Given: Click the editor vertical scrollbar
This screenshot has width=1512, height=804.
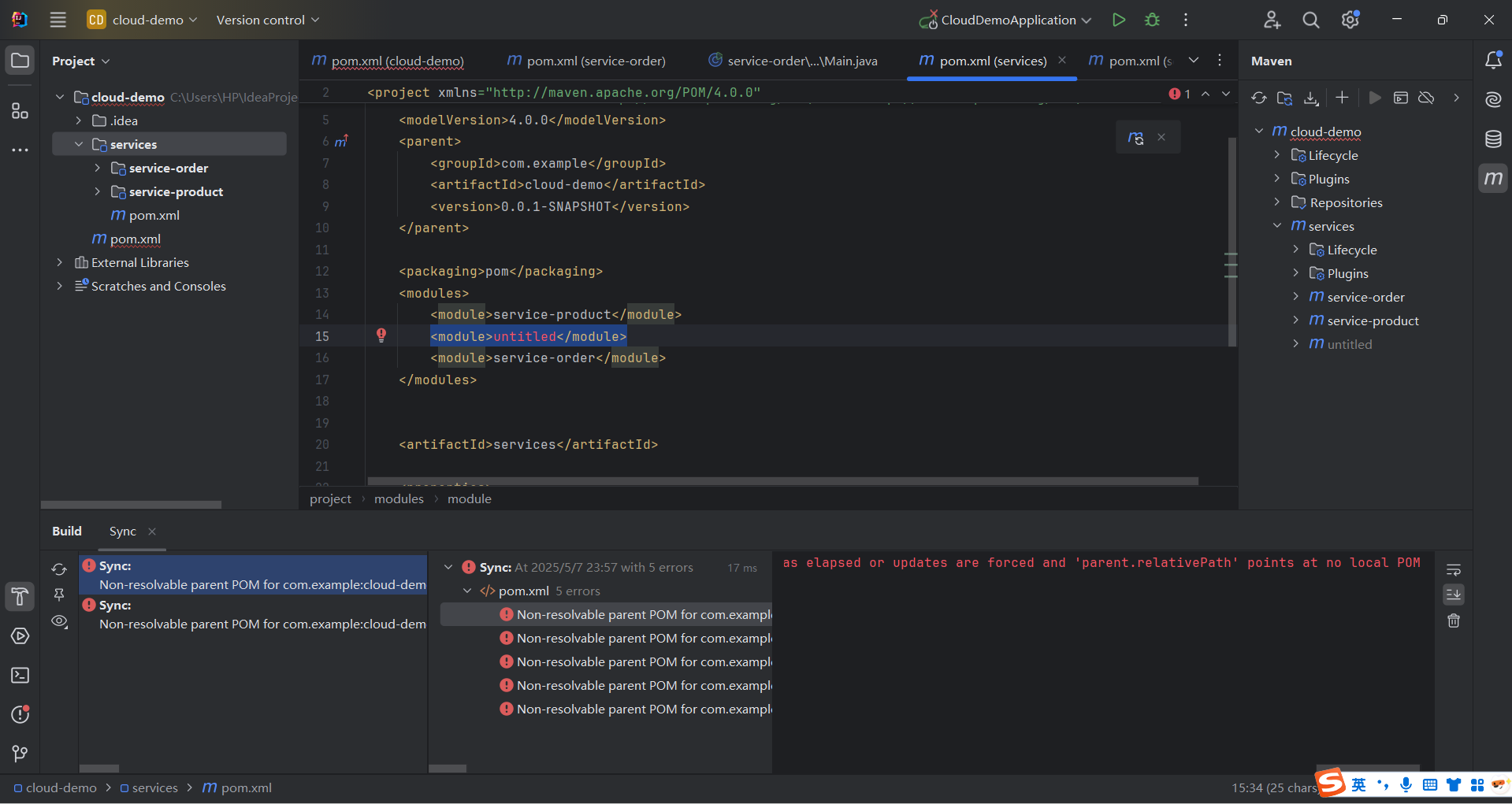Looking at the screenshot, I should coord(1232,240).
